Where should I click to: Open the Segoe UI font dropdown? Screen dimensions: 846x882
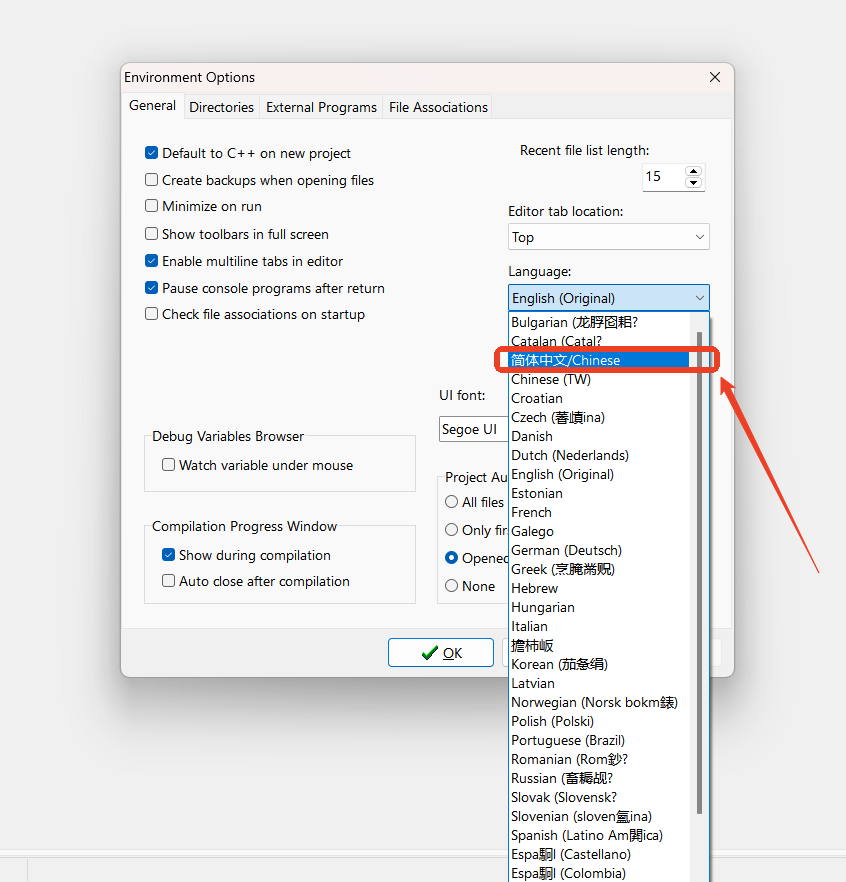[x=474, y=429]
